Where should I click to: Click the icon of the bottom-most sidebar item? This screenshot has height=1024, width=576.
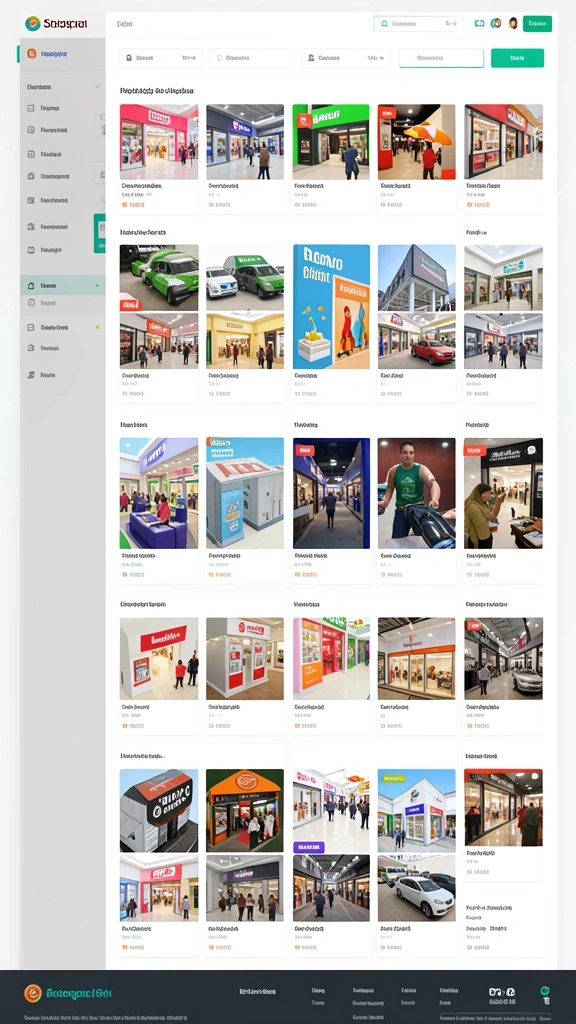[31, 375]
